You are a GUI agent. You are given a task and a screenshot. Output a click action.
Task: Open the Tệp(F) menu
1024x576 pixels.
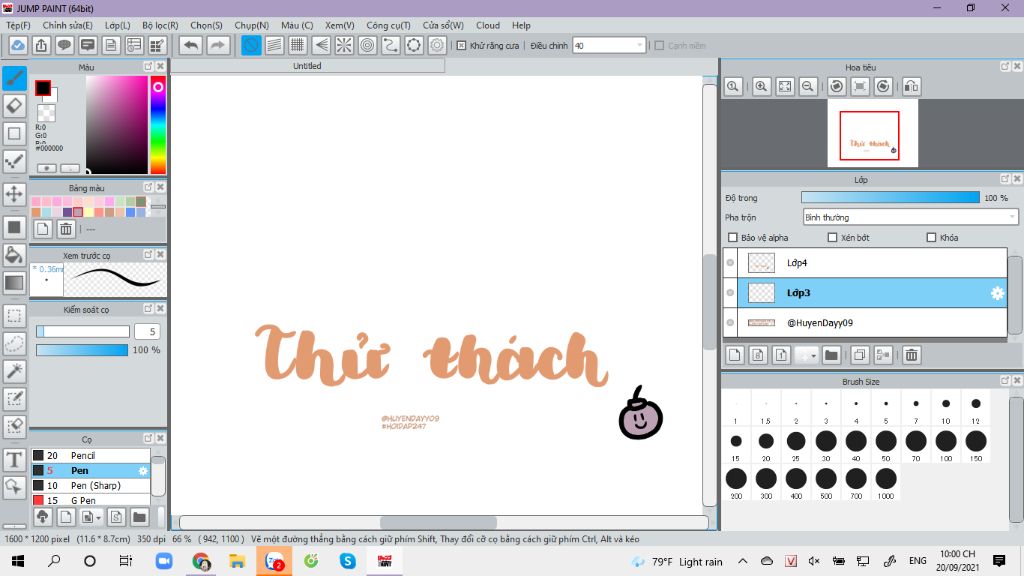18,25
